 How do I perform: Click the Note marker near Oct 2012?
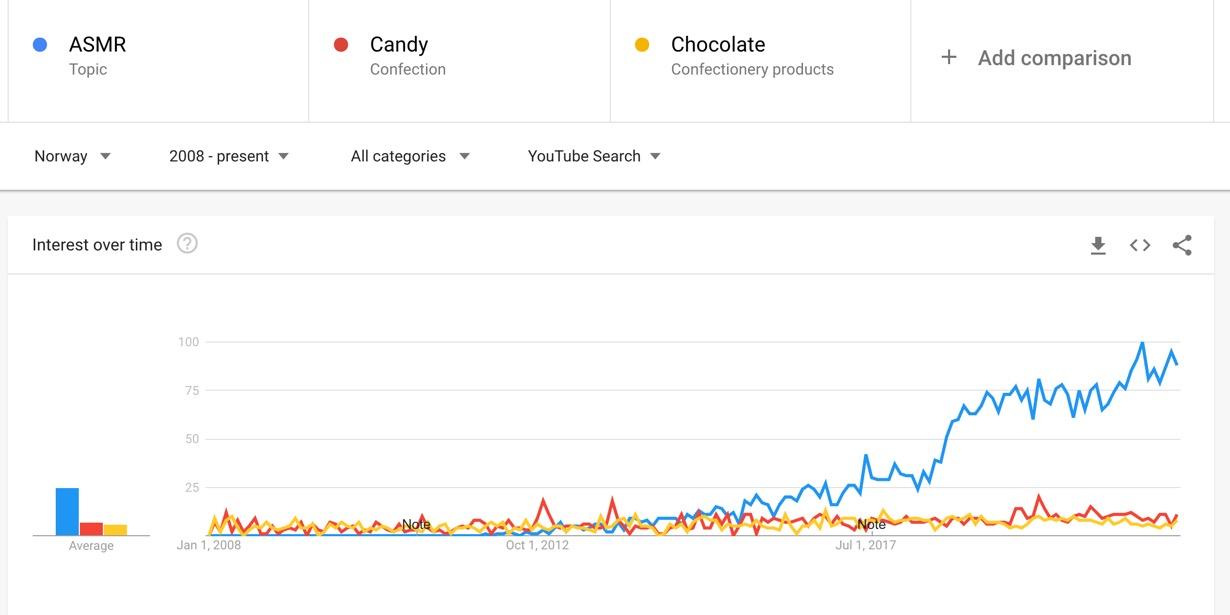[x=416, y=524]
